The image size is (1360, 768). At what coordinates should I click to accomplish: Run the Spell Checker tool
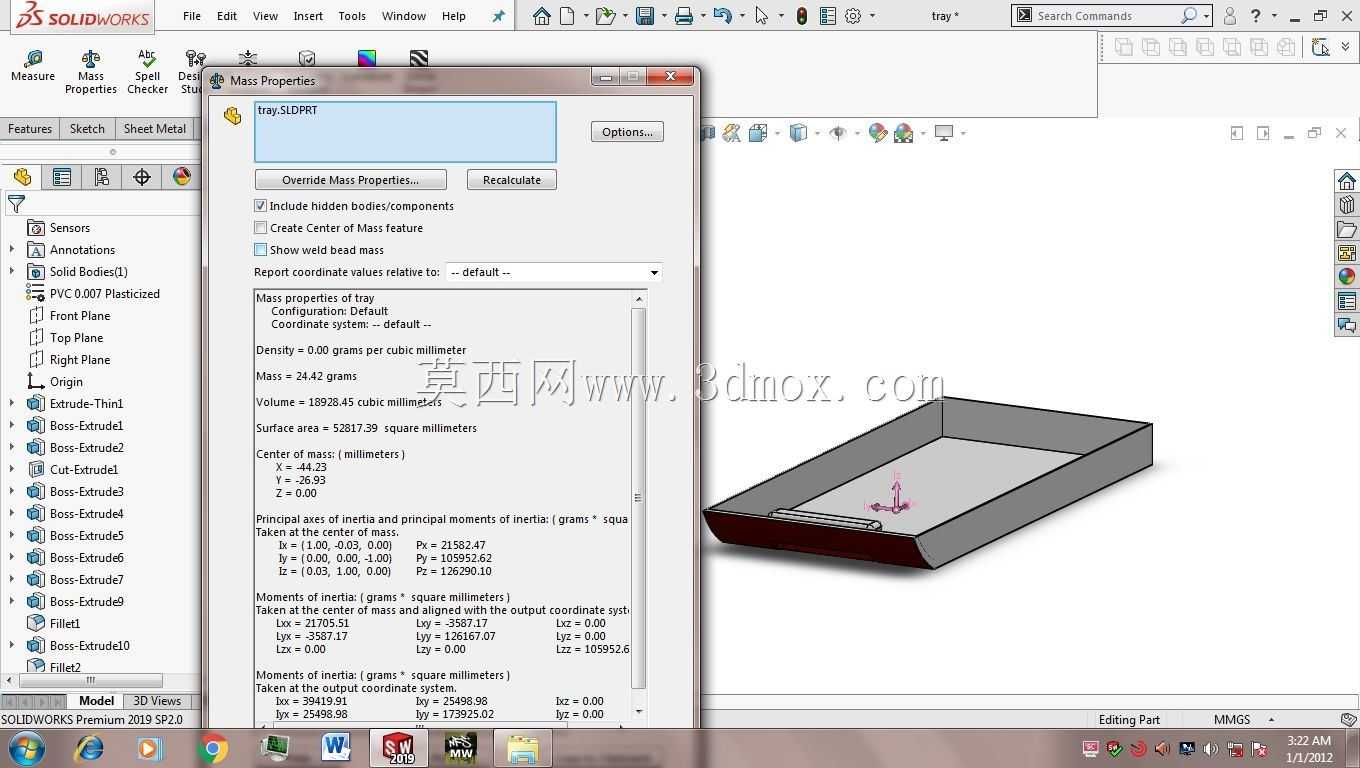point(147,72)
